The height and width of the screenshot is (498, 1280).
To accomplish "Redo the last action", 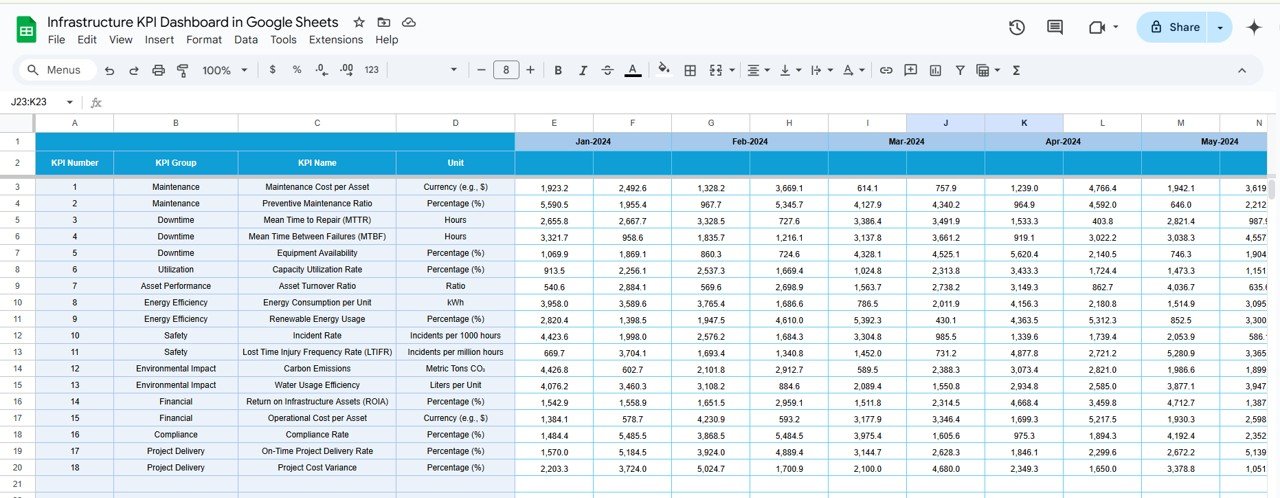I will 133,70.
